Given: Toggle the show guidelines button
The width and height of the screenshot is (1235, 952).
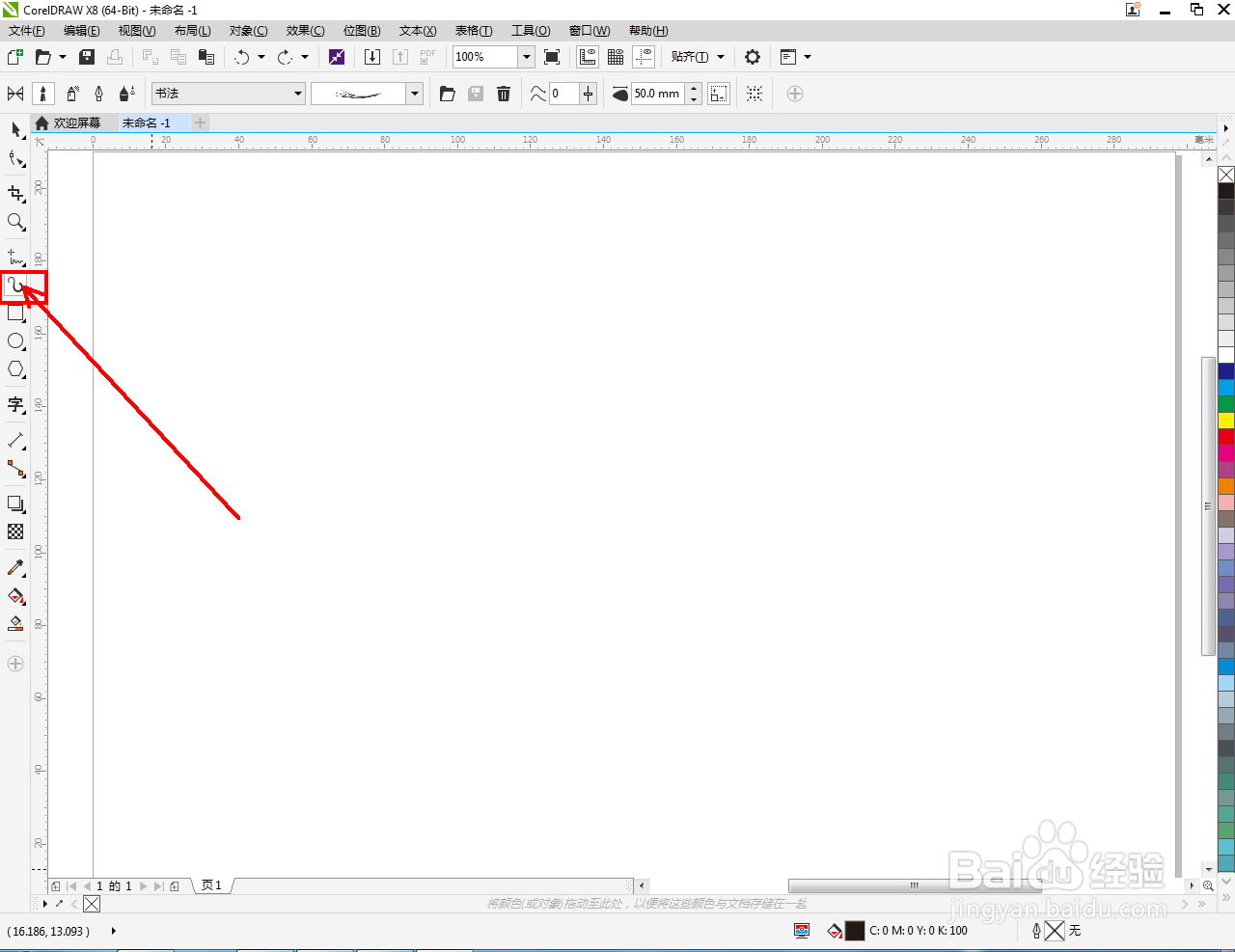Looking at the screenshot, I should 644,57.
